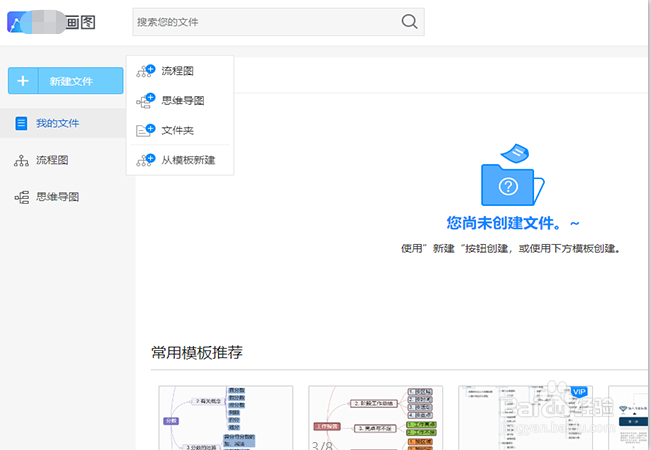The width and height of the screenshot is (651, 450).
Task: Click the empty folder question-mark illustration
Action: coord(512,175)
